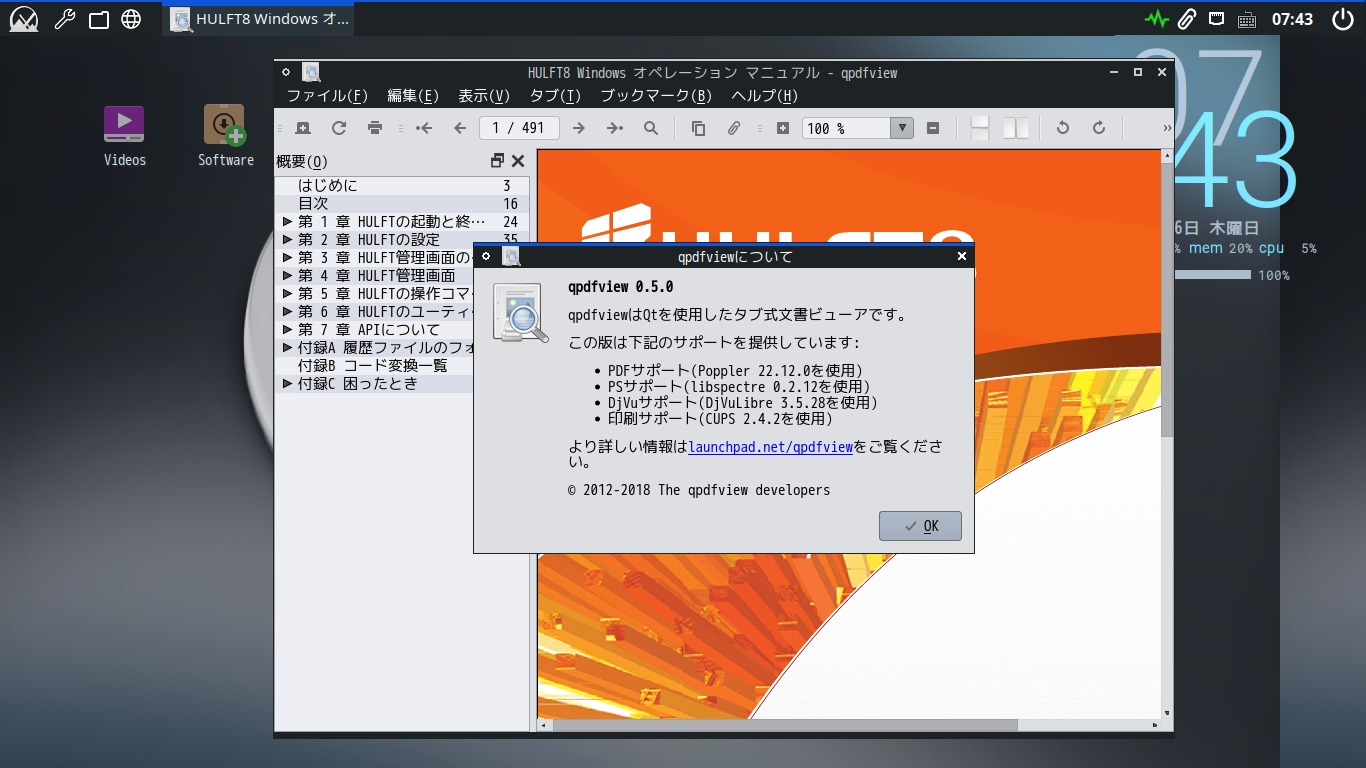Viewport: 1366px width, 768px height.
Task: Jump to the first page
Action: [x=424, y=128]
